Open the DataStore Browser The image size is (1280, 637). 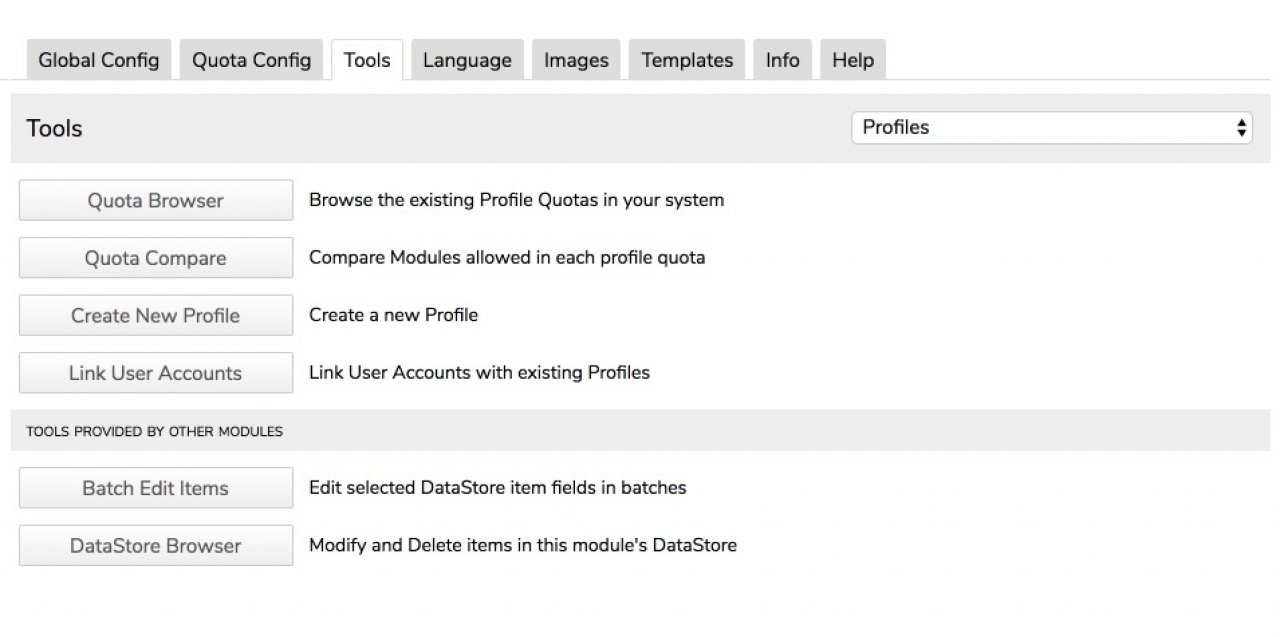point(156,546)
